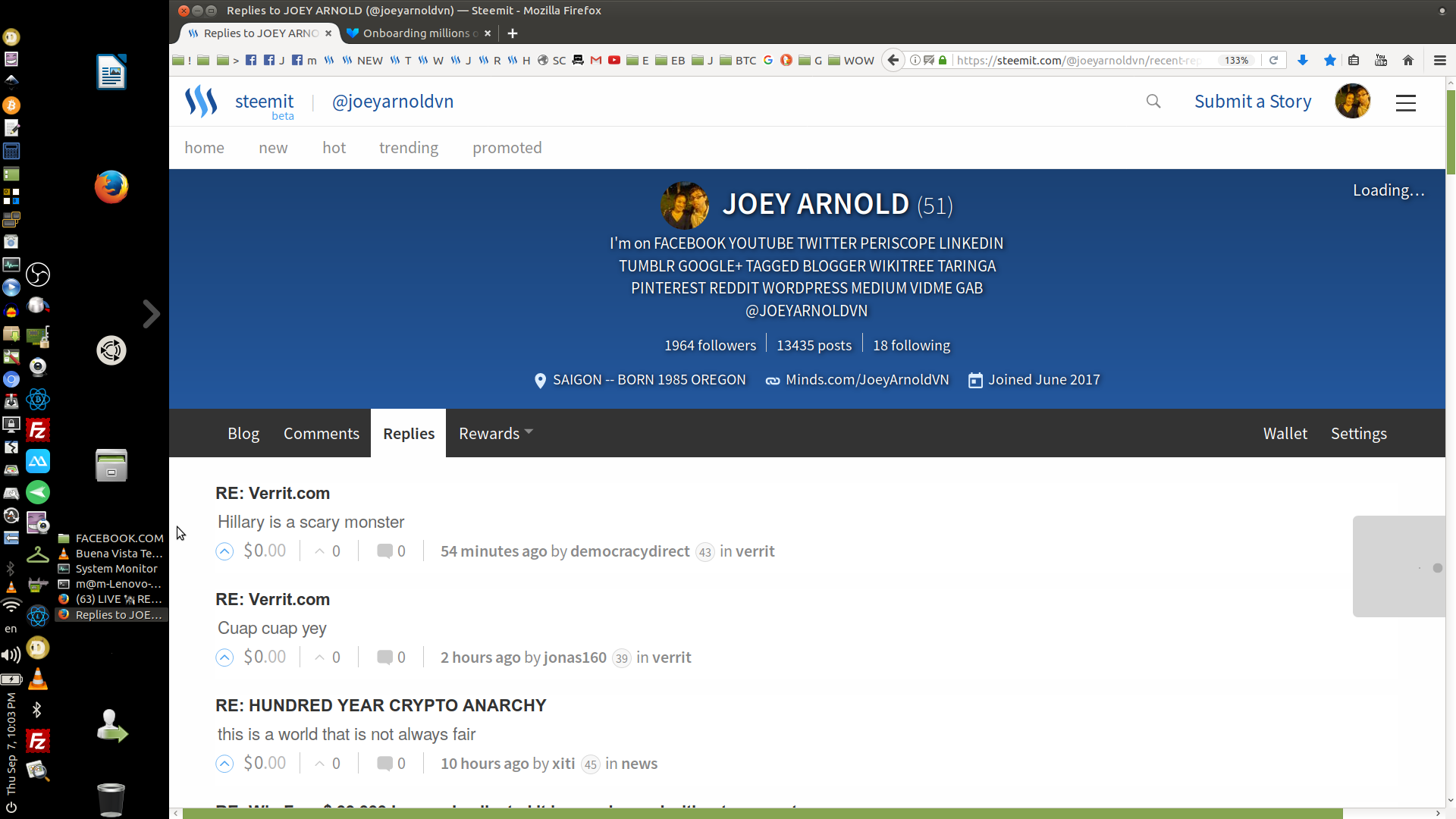
Task: Open the search magnifier on steemit
Action: pos(1153,102)
